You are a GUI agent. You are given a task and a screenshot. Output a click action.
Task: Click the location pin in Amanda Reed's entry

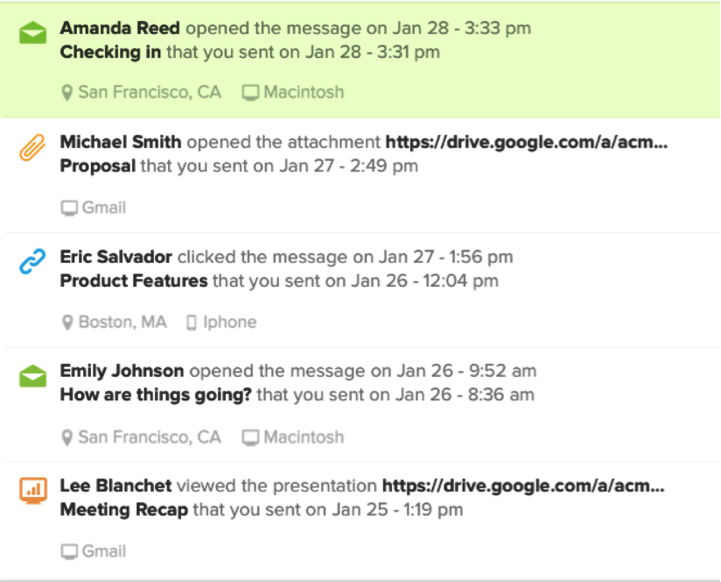(67, 92)
